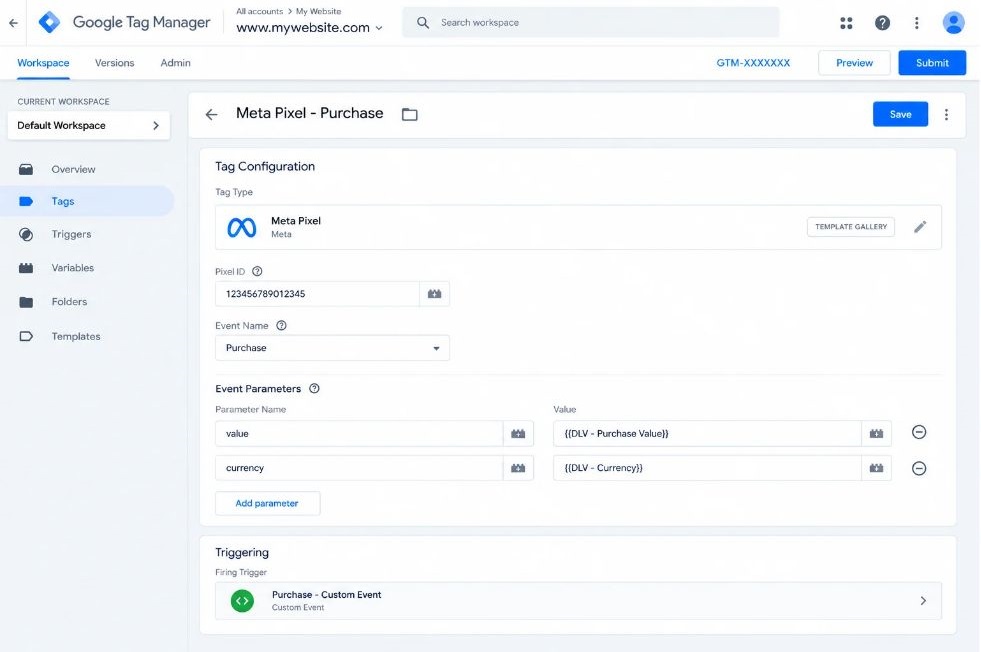Image resolution: width=981 pixels, height=652 pixels.
Task: Show help for Event Name
Action: click(x=282, y=325)
